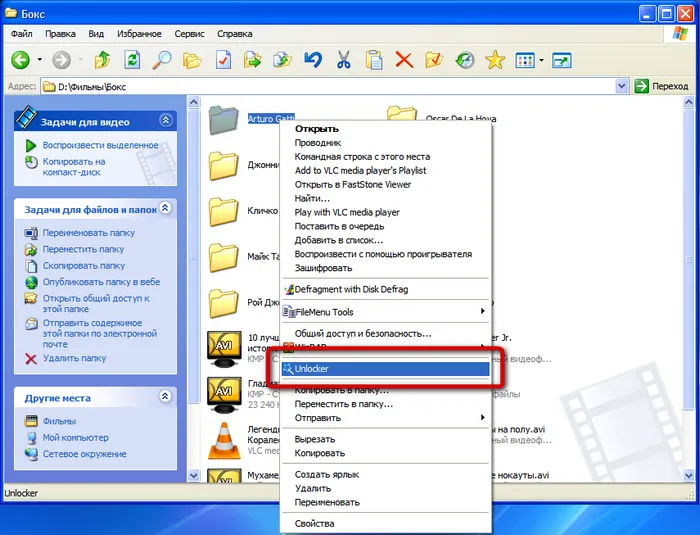Collapse the 'Другие места' panel
700x535 pixels.
(166, 397)
